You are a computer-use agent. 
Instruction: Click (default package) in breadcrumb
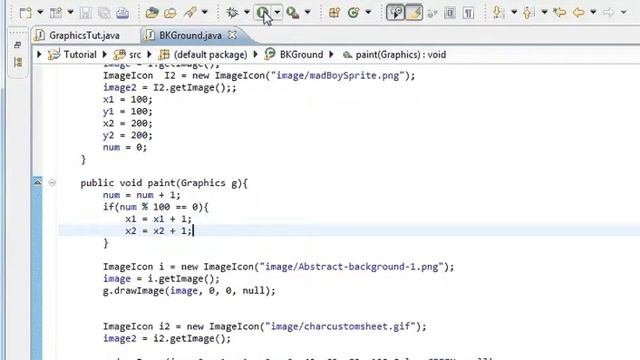[x=210, y=55]
